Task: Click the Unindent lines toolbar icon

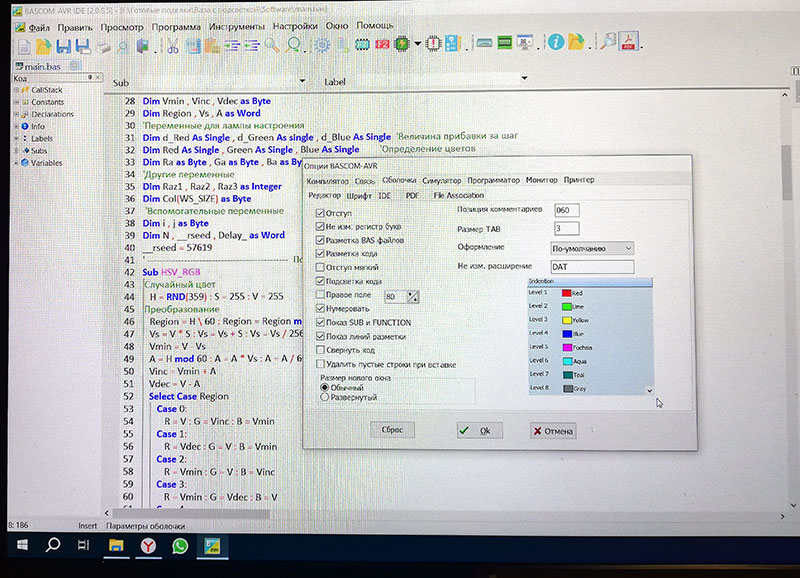Action: pos(252,46)
